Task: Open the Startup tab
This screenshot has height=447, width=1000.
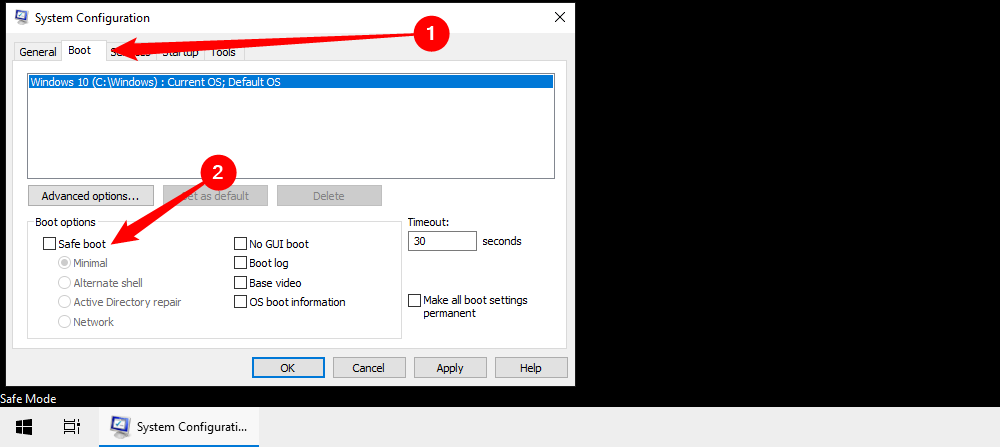Action: coord(180,52)
